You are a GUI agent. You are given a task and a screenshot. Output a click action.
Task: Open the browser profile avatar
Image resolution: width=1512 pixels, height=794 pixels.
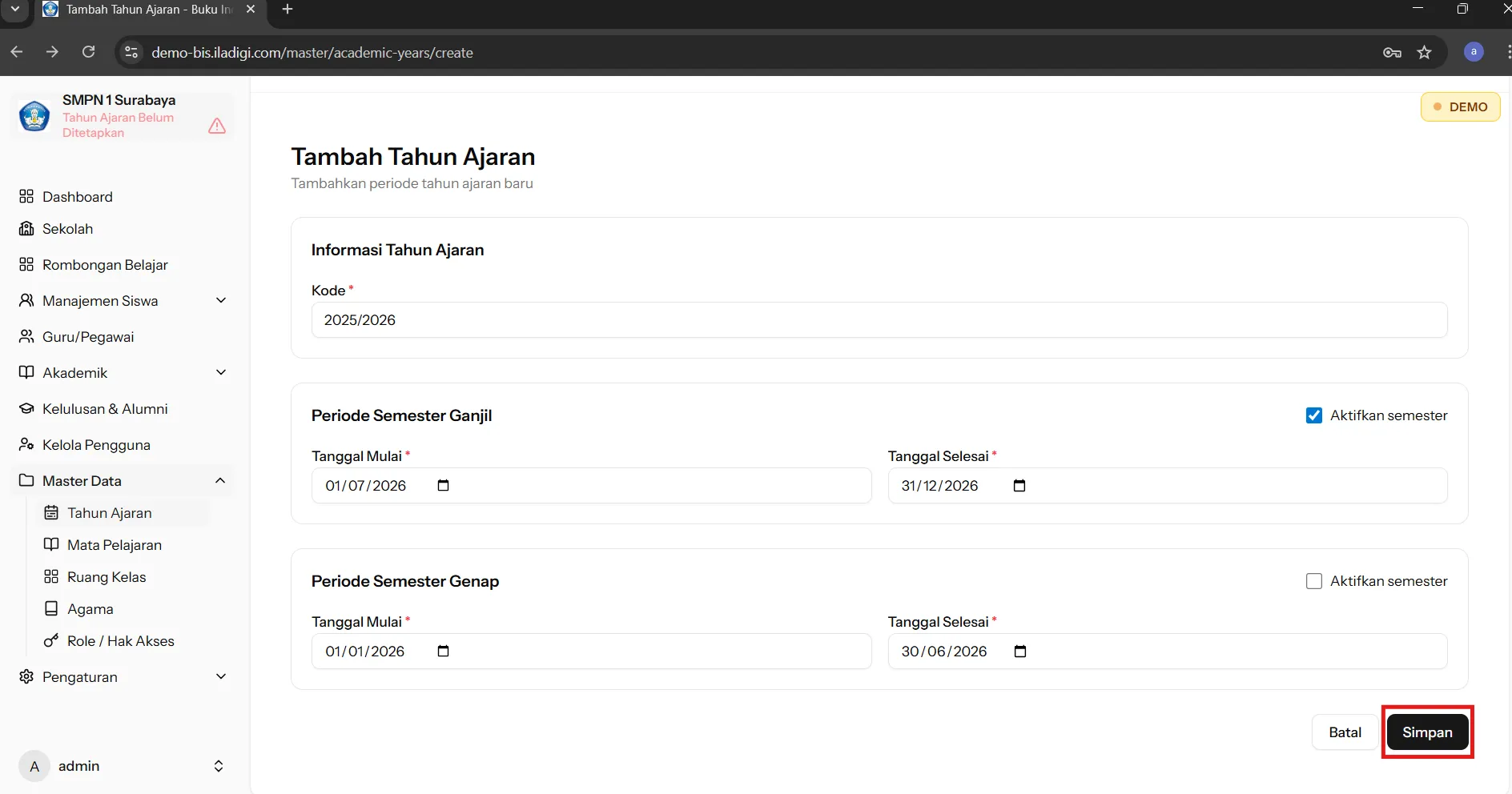(1474, 52)
